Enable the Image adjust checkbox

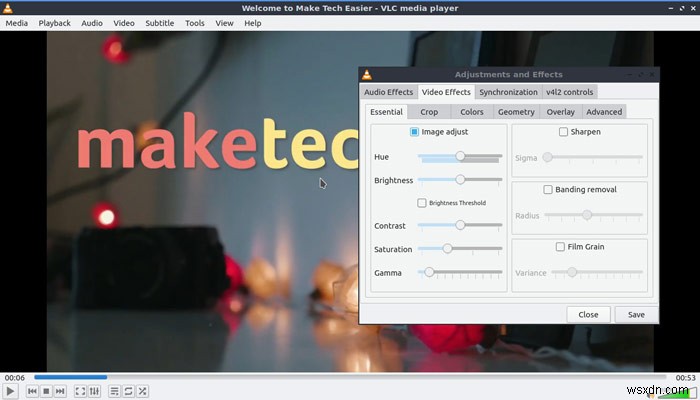[x=414, y=132]
